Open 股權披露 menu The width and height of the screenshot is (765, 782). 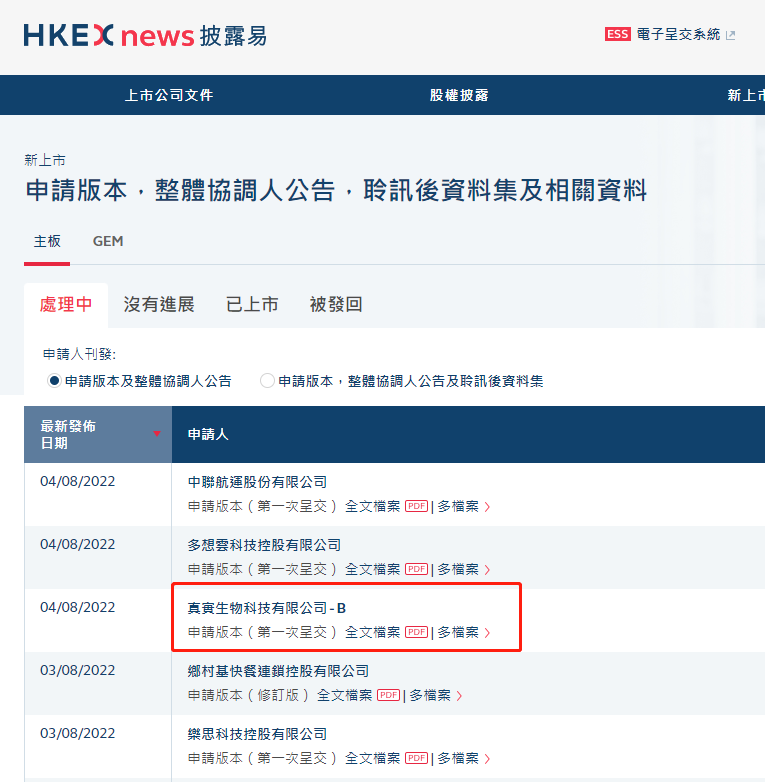click(459, 95)
